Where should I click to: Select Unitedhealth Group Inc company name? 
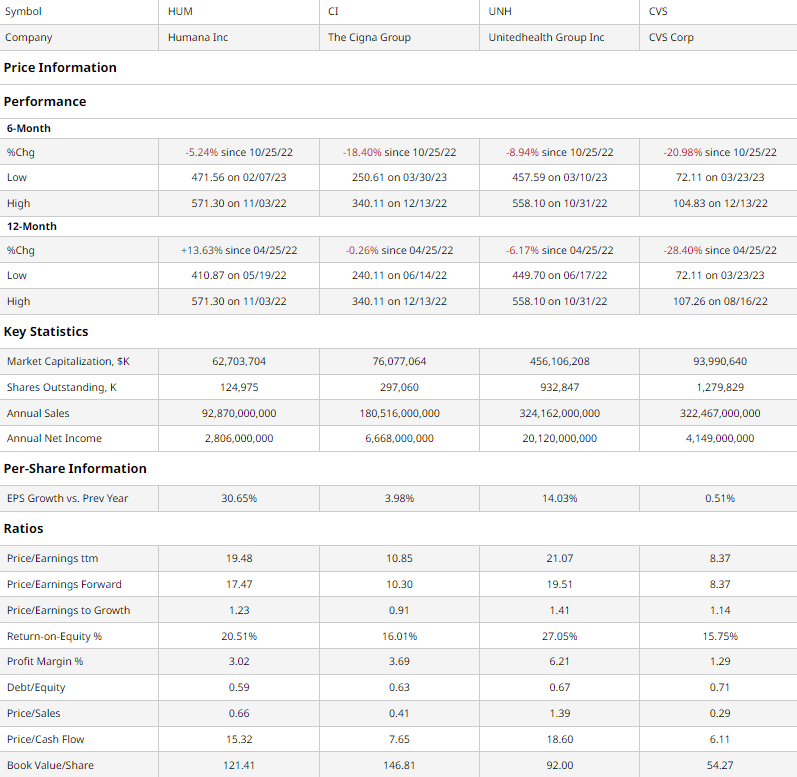(546, 37)
